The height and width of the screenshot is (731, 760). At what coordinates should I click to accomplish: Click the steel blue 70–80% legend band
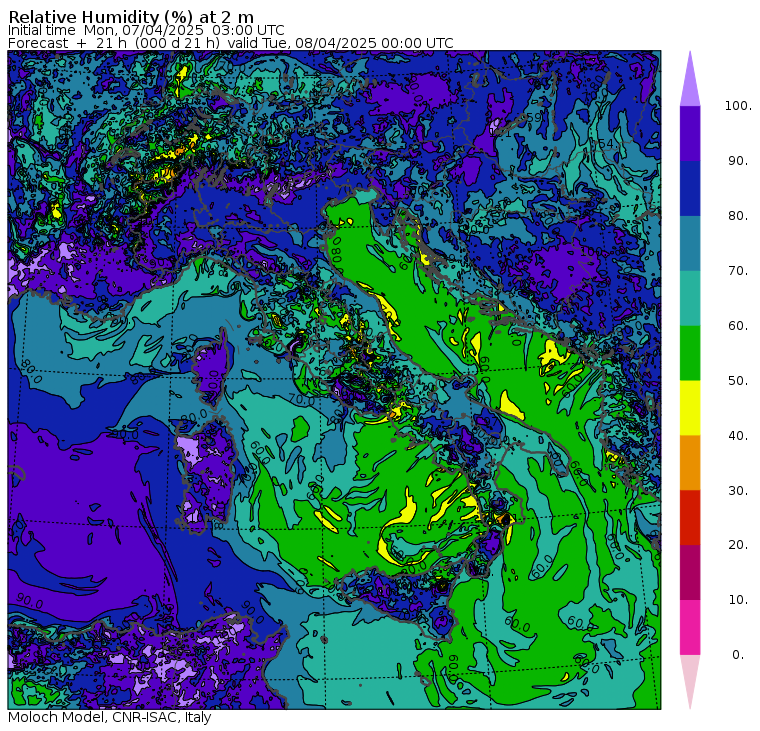coord(690,243)
